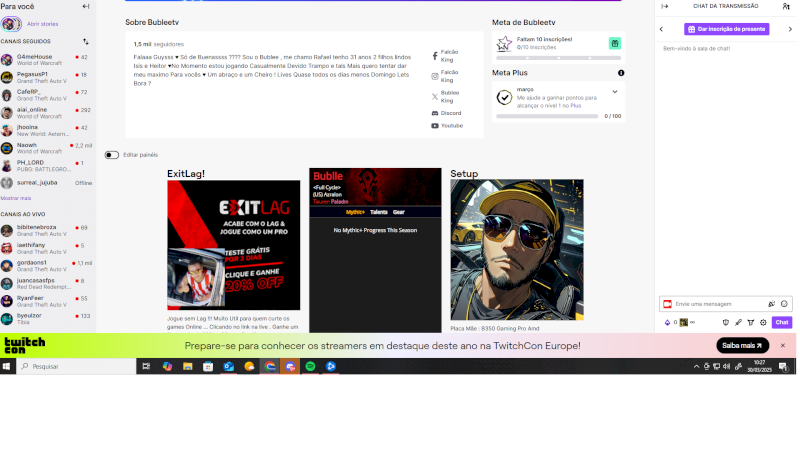The image size is (800, 450).
Task: Click the red camera icon in chat input
Action: coord(667,304)
